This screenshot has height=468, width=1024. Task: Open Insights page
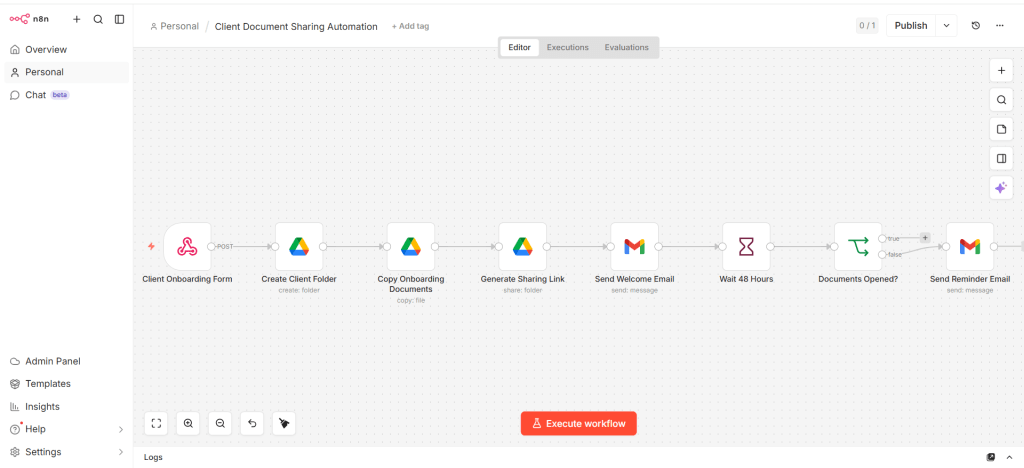tap(66, 407)
